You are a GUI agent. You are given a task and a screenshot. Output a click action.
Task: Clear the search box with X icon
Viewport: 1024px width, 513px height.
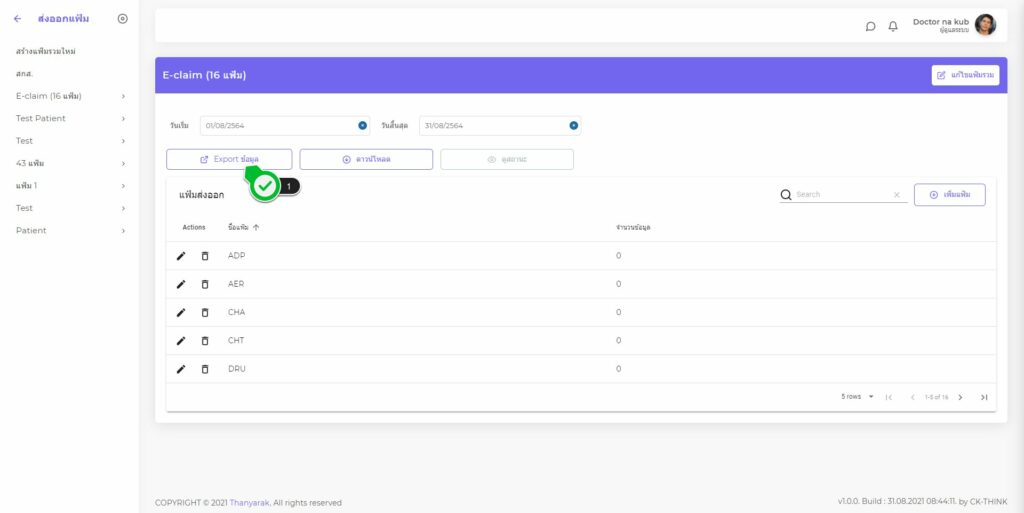pos(896,195)
